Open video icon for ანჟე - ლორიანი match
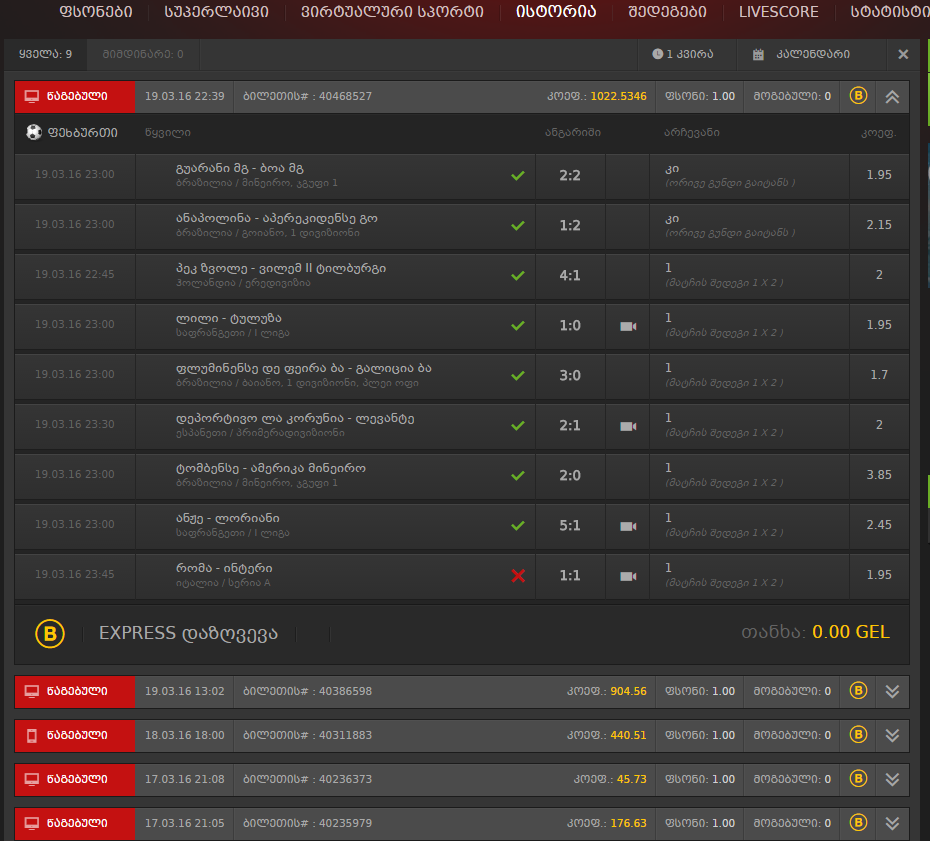 [628, 526]
